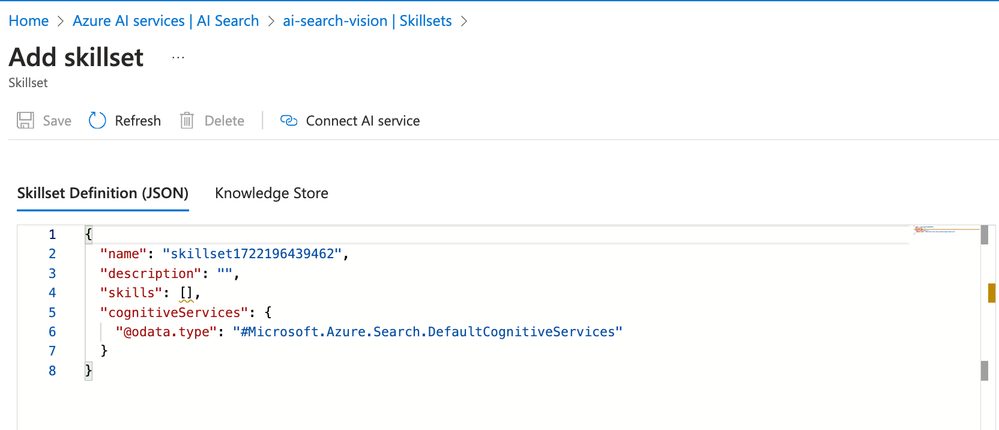
Task: Switch to the Knowledge Store tab
Action: tap(271, 193)
